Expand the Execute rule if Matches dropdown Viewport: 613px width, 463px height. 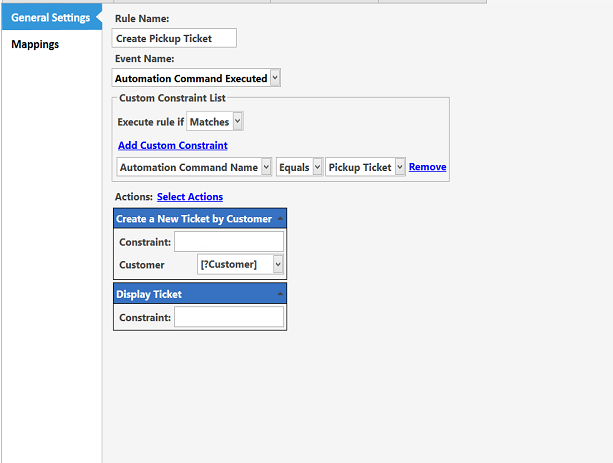[215, 122]
